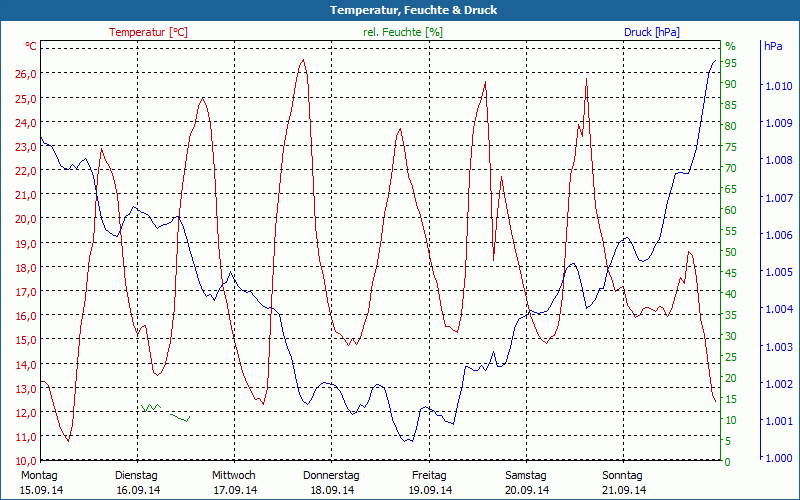800x500 pixels.
Task: Select the Donnerstag 18.09.14 date label
Action: pyautogui.click(x=331, y=482)
